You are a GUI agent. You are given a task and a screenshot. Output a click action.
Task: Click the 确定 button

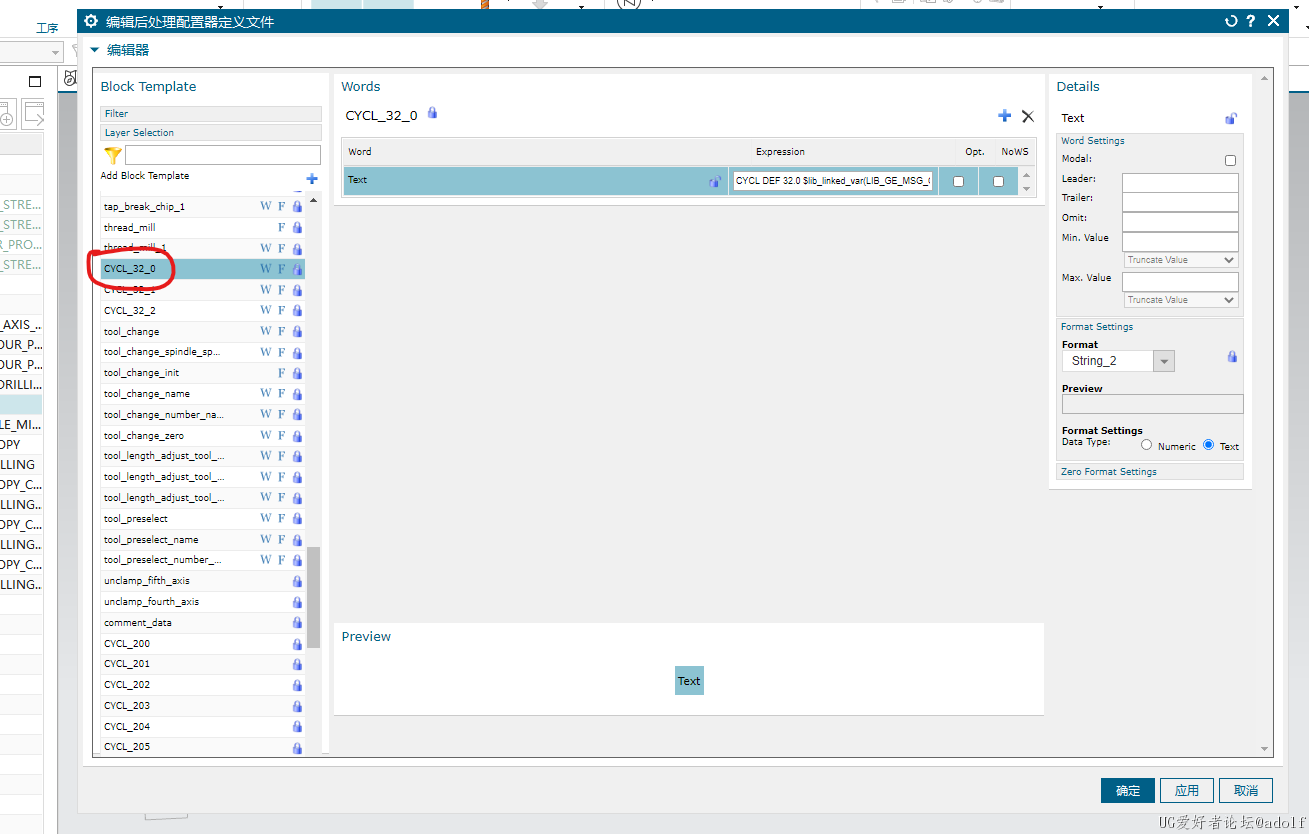tap(1128, 790)
